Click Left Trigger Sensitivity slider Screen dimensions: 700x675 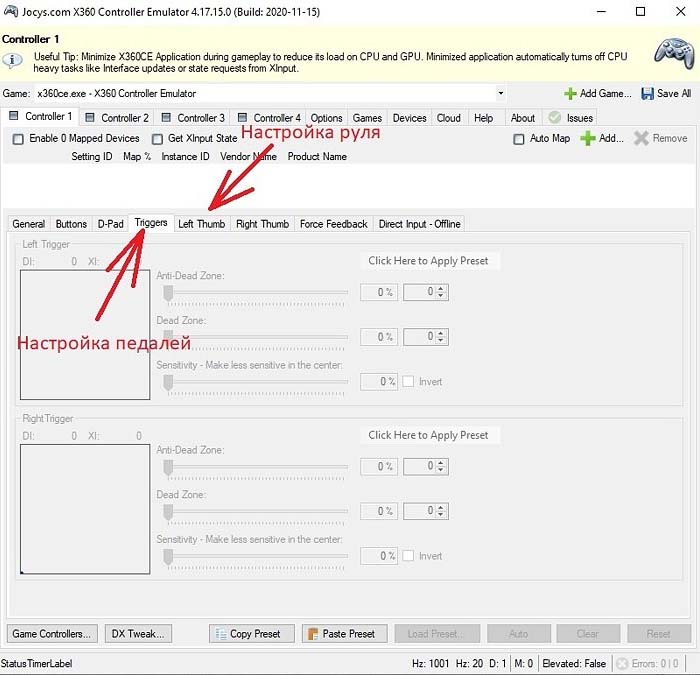(255, 383)
